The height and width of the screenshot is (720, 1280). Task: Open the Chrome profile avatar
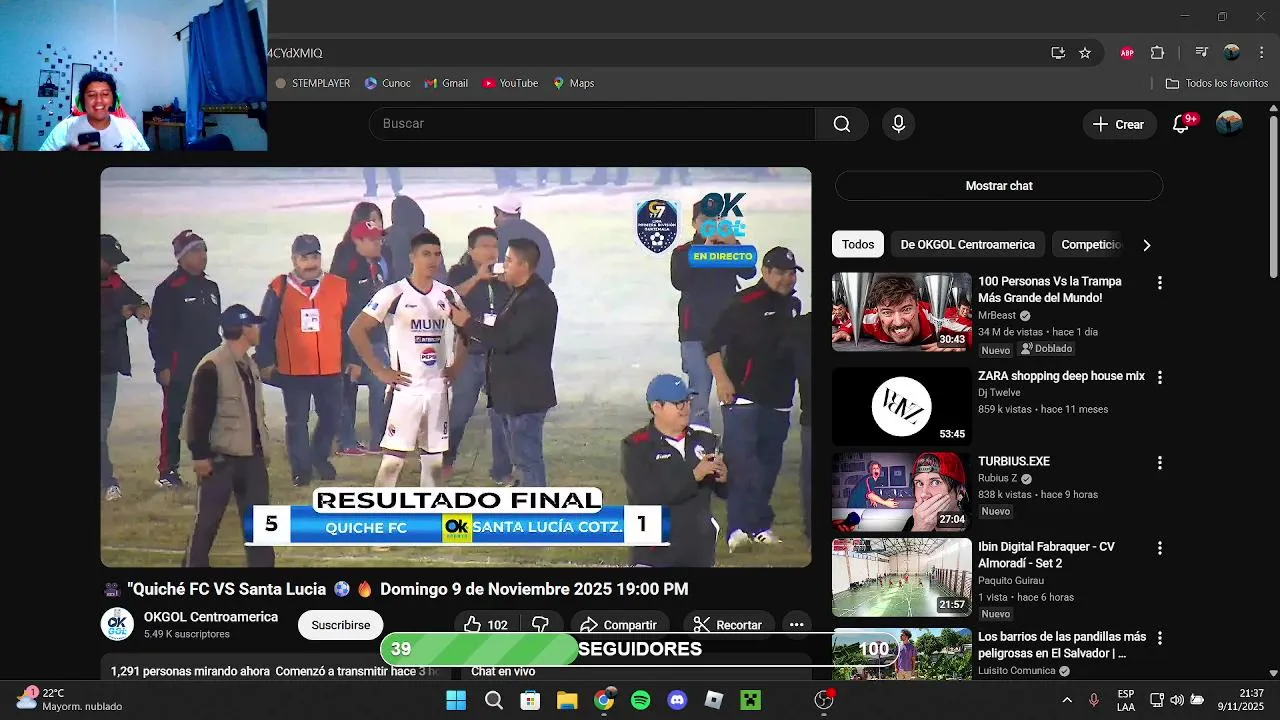1232,53
